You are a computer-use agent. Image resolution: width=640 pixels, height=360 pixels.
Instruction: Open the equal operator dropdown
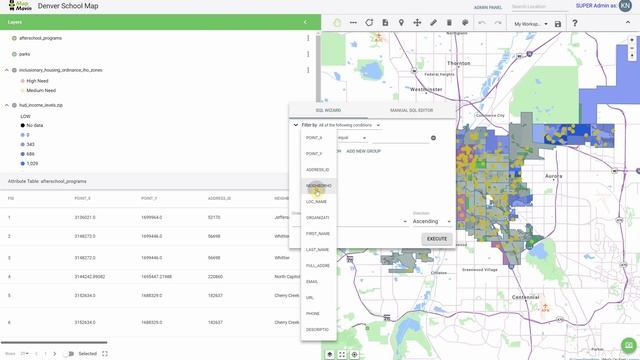[x=352, y=138]
